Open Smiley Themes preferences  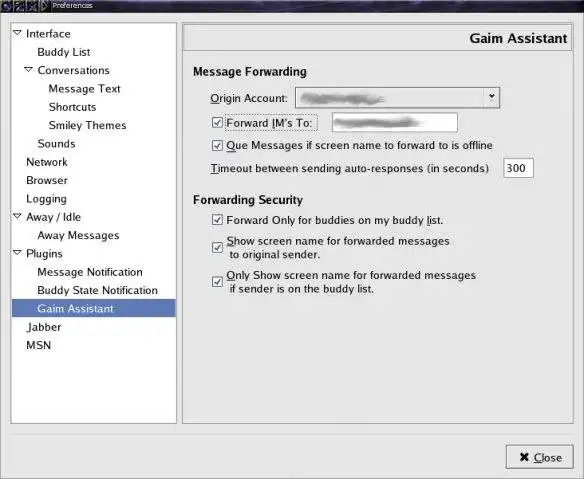pos(88,125)
